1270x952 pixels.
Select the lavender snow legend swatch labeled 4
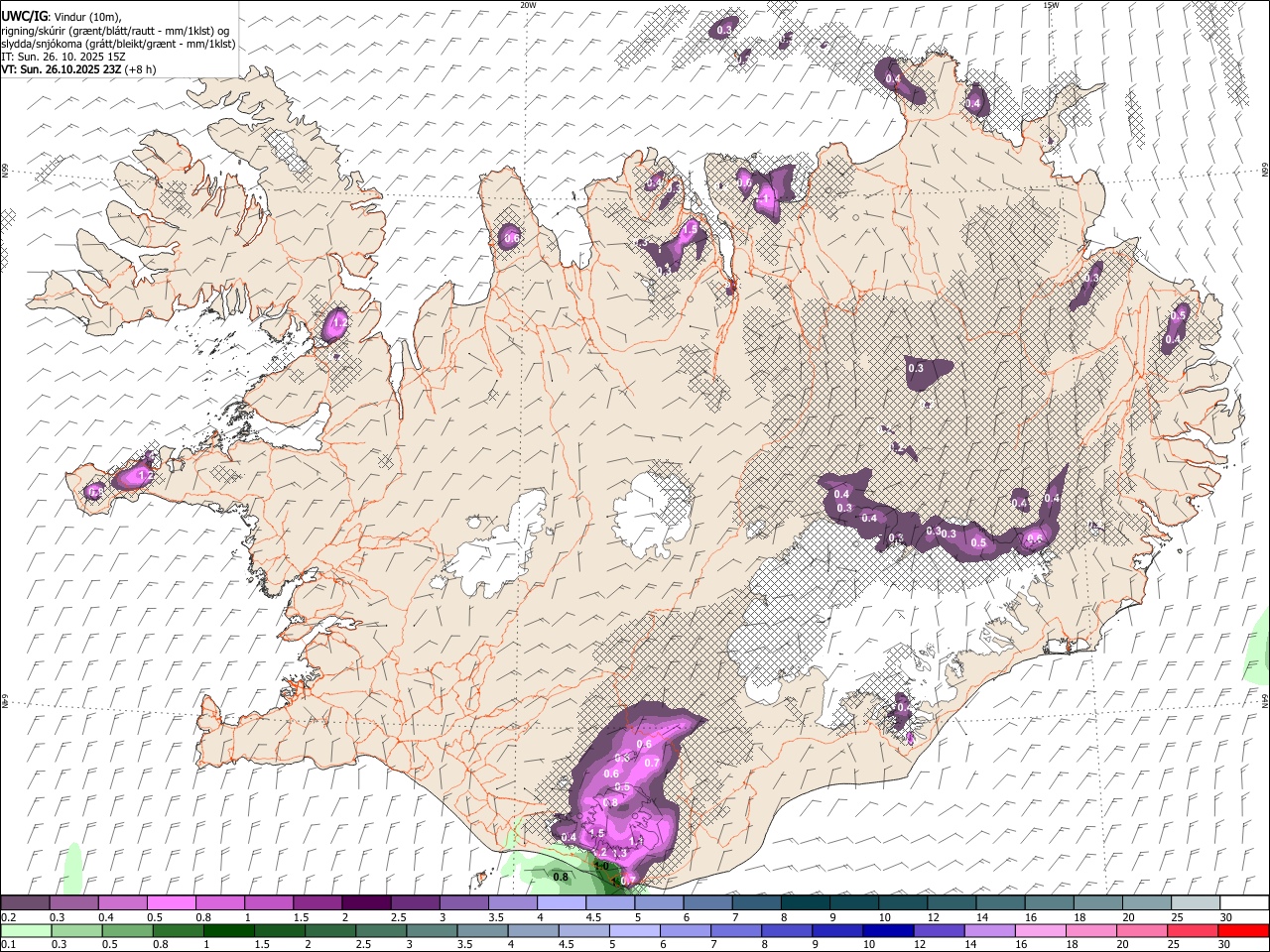(561, 903)
